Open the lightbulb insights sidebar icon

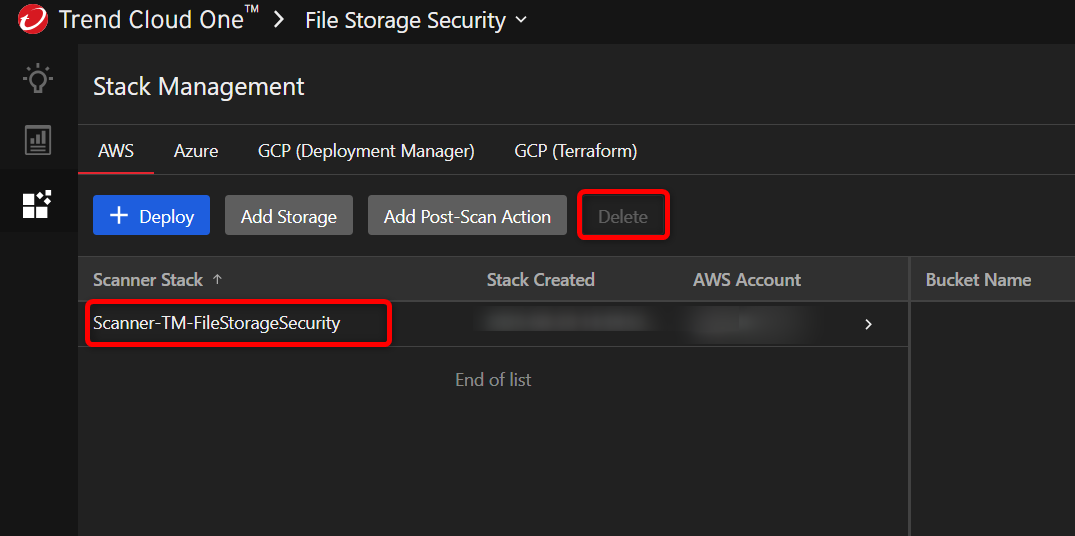(38, 79)
